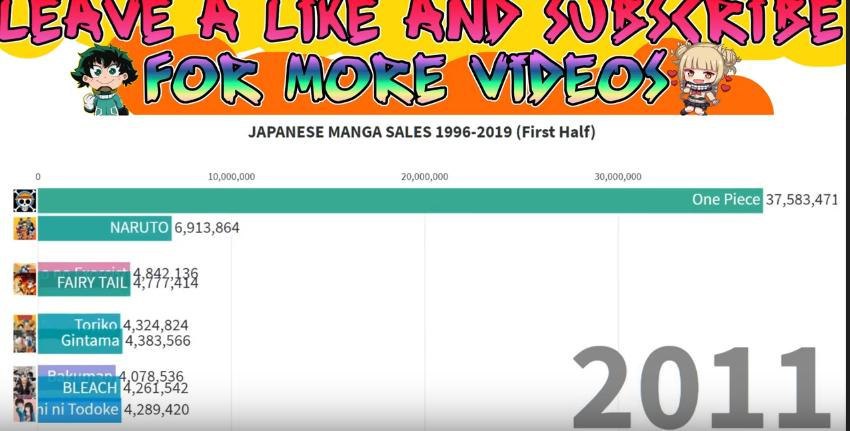The height and width of the screenshot is (431, 850).
Task: Click the purple Bakuman bar
Action: tap(76, 371)
